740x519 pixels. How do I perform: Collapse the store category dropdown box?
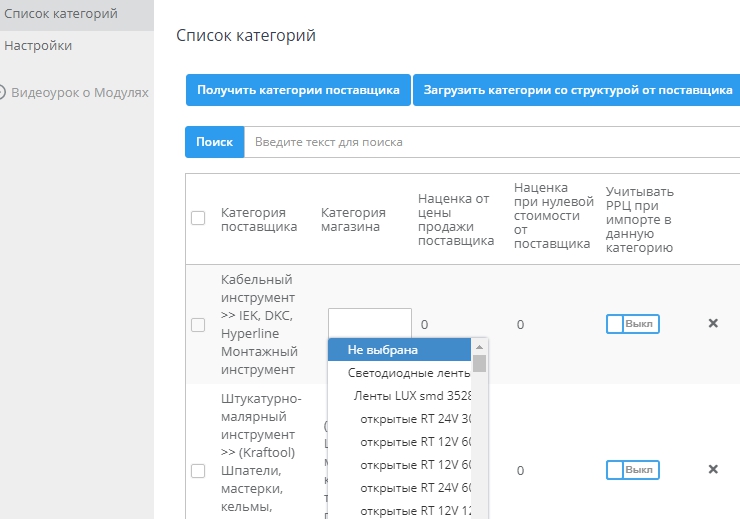pyautogui.click(x=370, y=323)
